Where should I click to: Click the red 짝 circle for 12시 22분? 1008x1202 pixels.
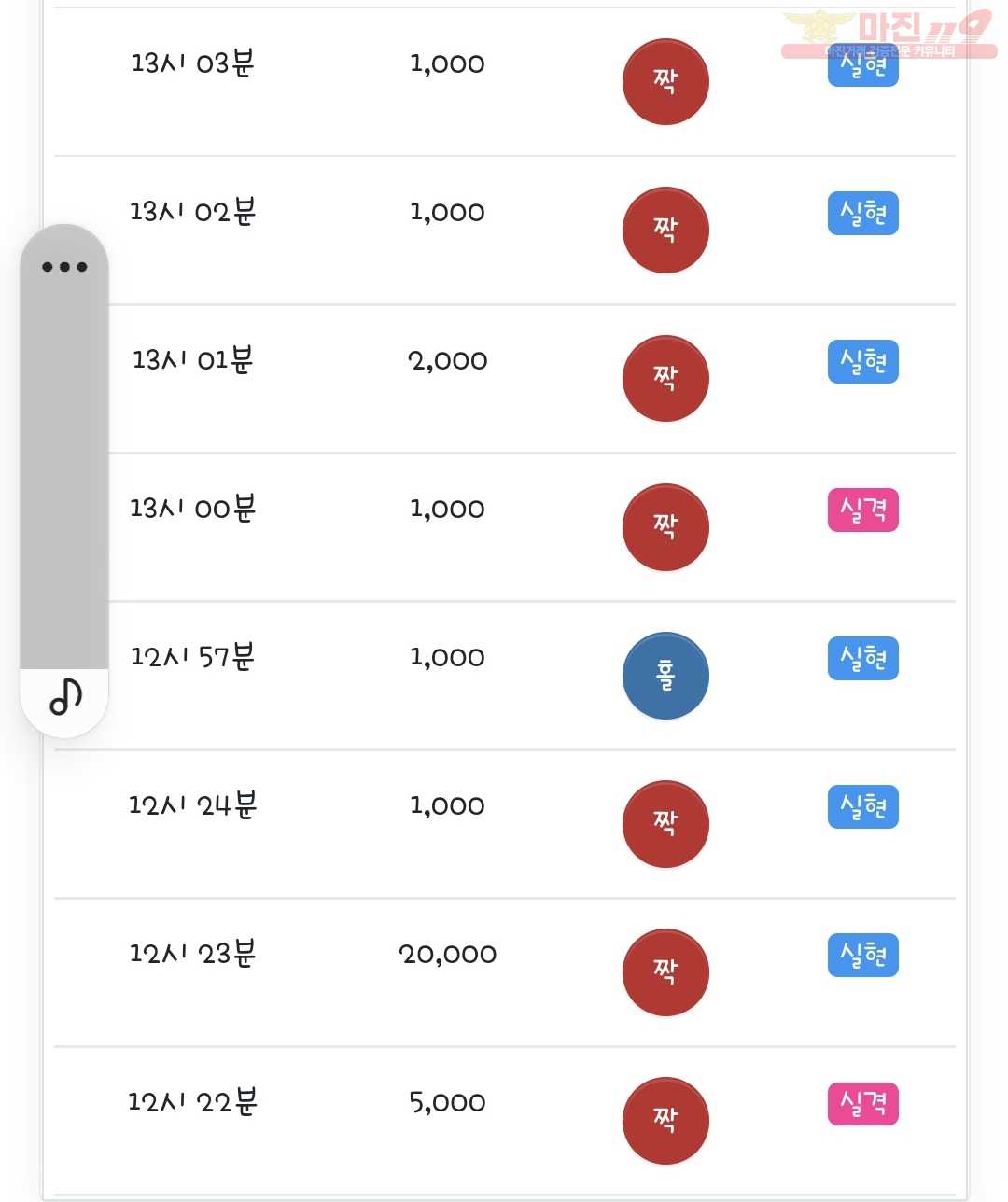665,1121
